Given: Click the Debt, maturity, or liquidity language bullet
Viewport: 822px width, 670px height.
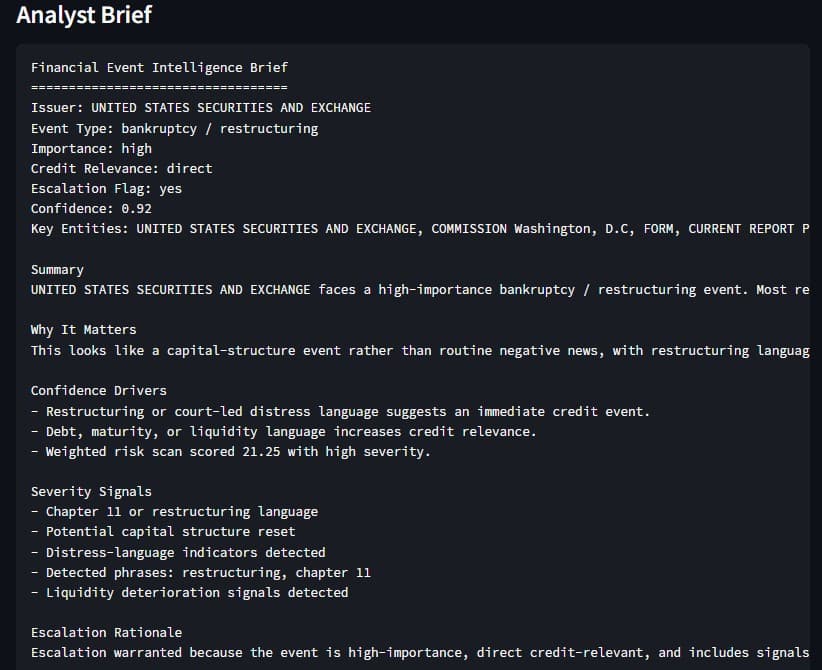Looking at the screenshot, I should point(284,432).
